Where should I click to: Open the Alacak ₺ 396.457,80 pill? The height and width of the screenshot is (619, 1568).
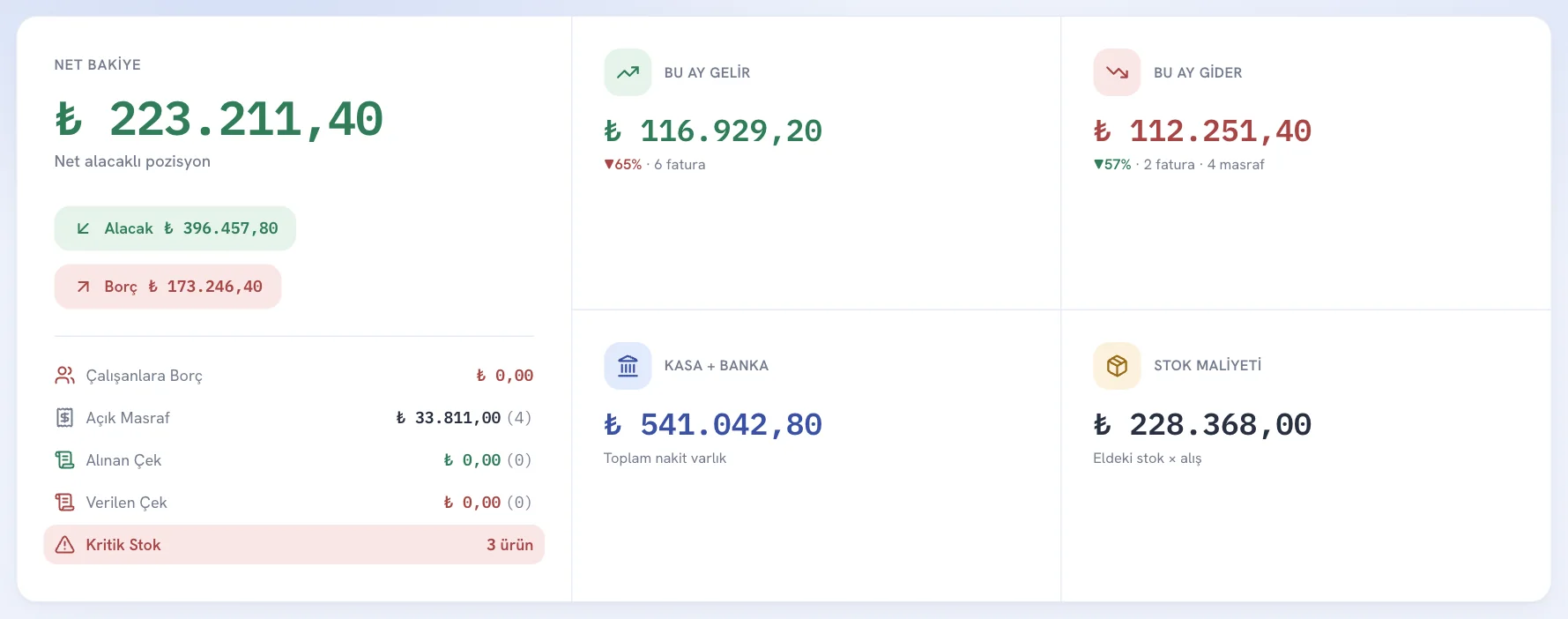[175, 228]
